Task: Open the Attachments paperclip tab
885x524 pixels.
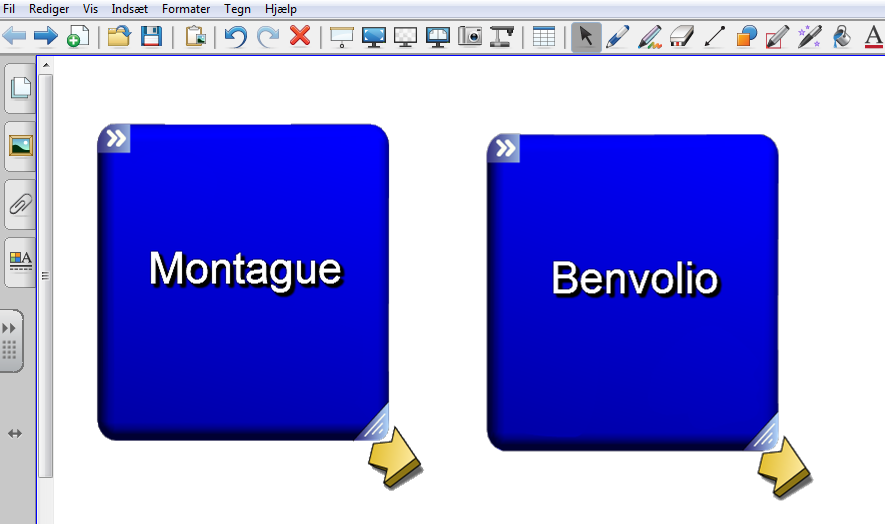Action: point(20,204)
